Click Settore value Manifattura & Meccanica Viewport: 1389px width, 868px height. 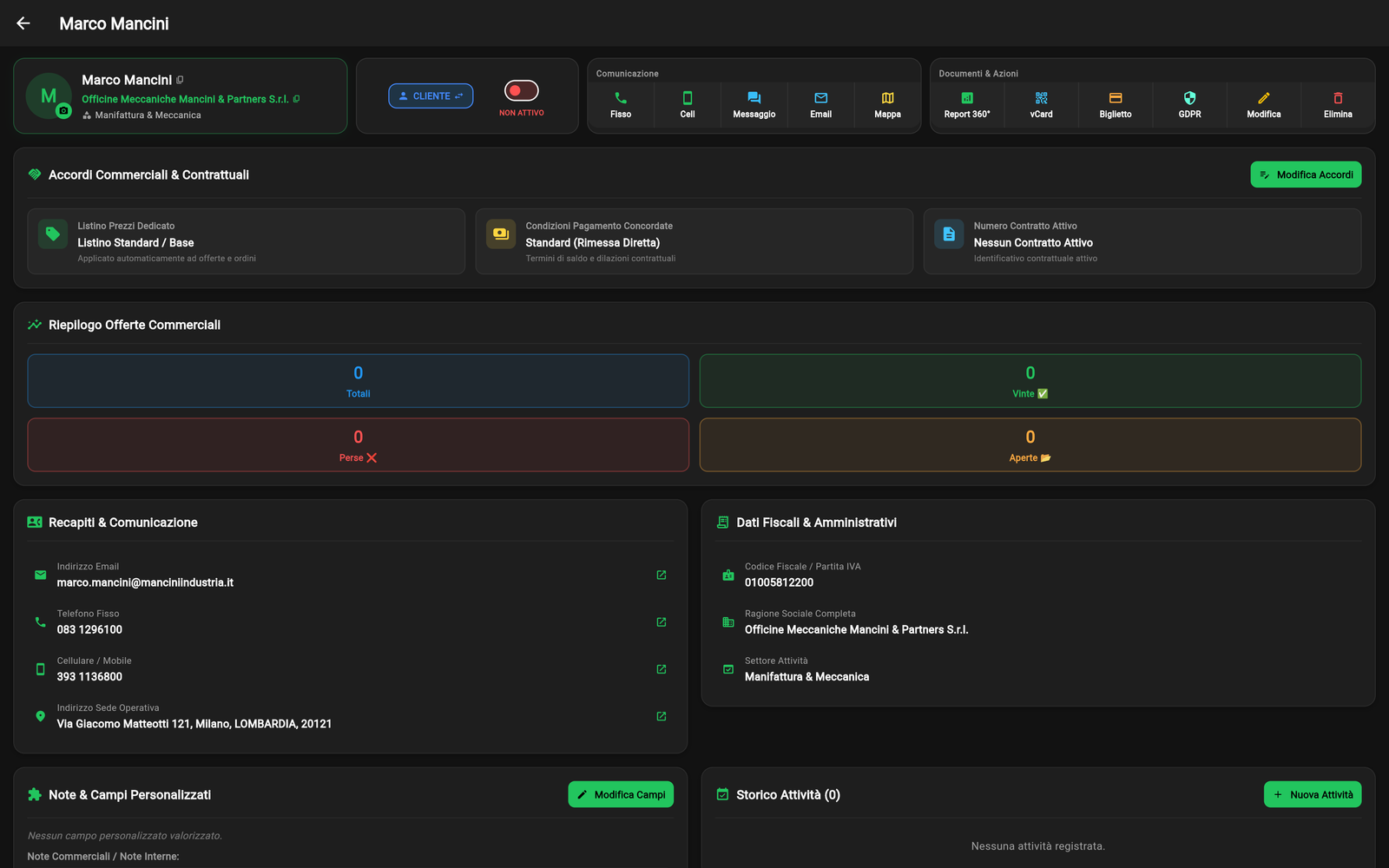tap(806, 677)
